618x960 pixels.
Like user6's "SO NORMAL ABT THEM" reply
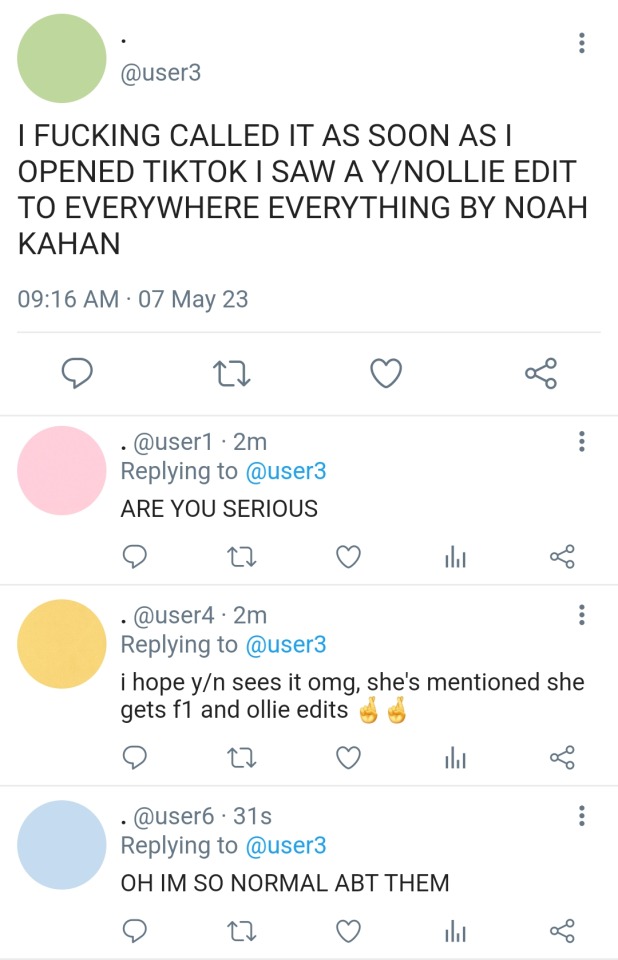coord(347,931)
